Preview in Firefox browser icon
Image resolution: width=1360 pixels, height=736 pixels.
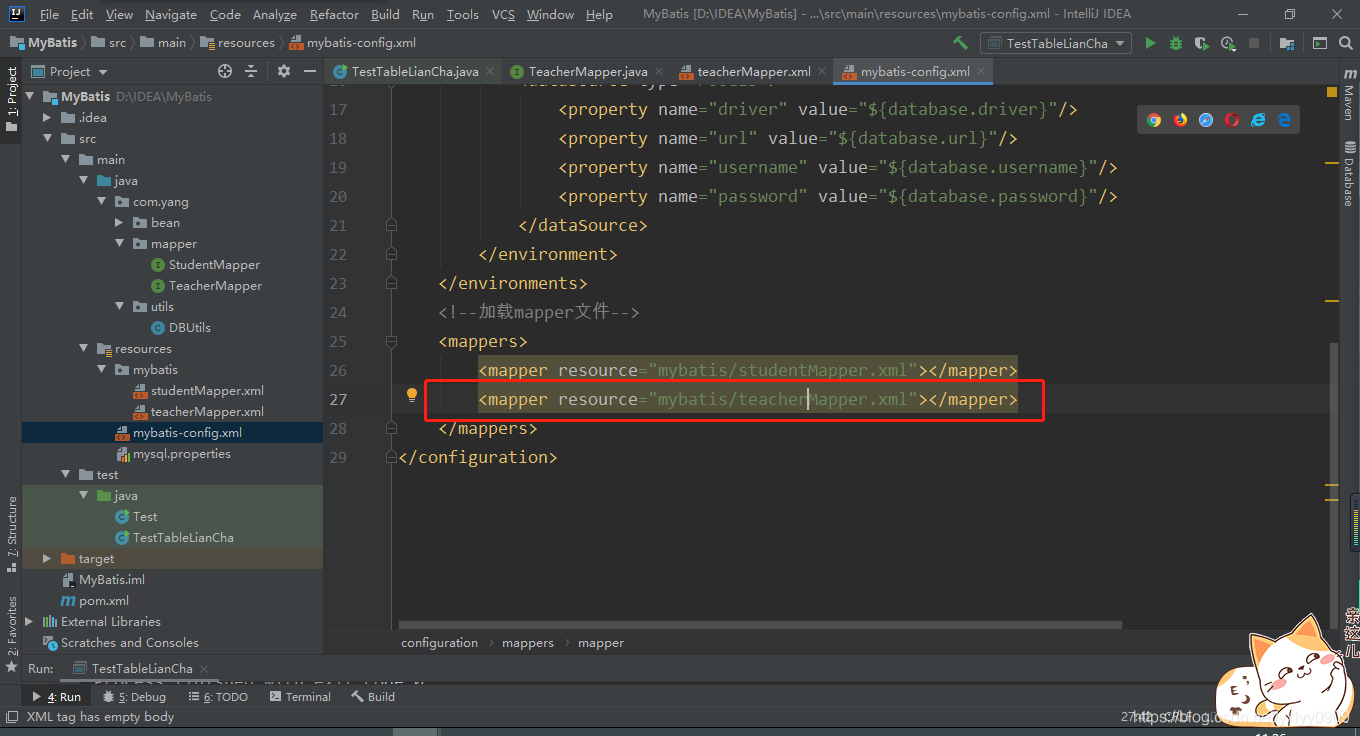(1180, 120)
